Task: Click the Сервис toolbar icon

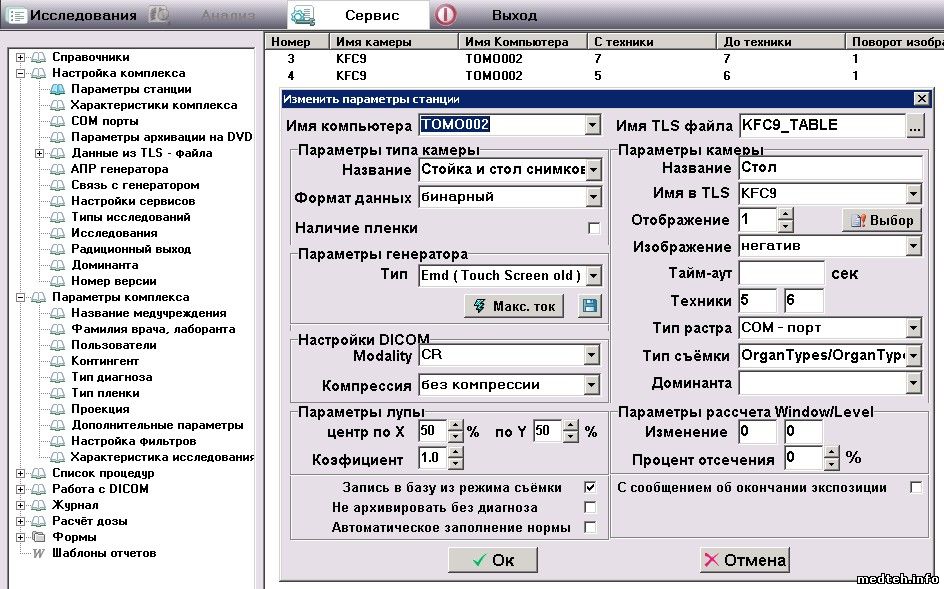Action: [302, 15]
